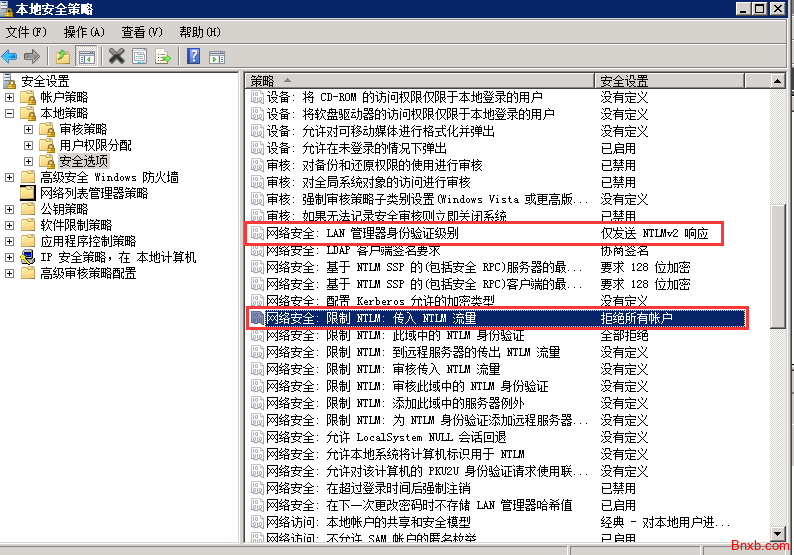Viewport: 794px width, 555px height.
Task: Click the export list toolbar icon
Action: [163, 56]
